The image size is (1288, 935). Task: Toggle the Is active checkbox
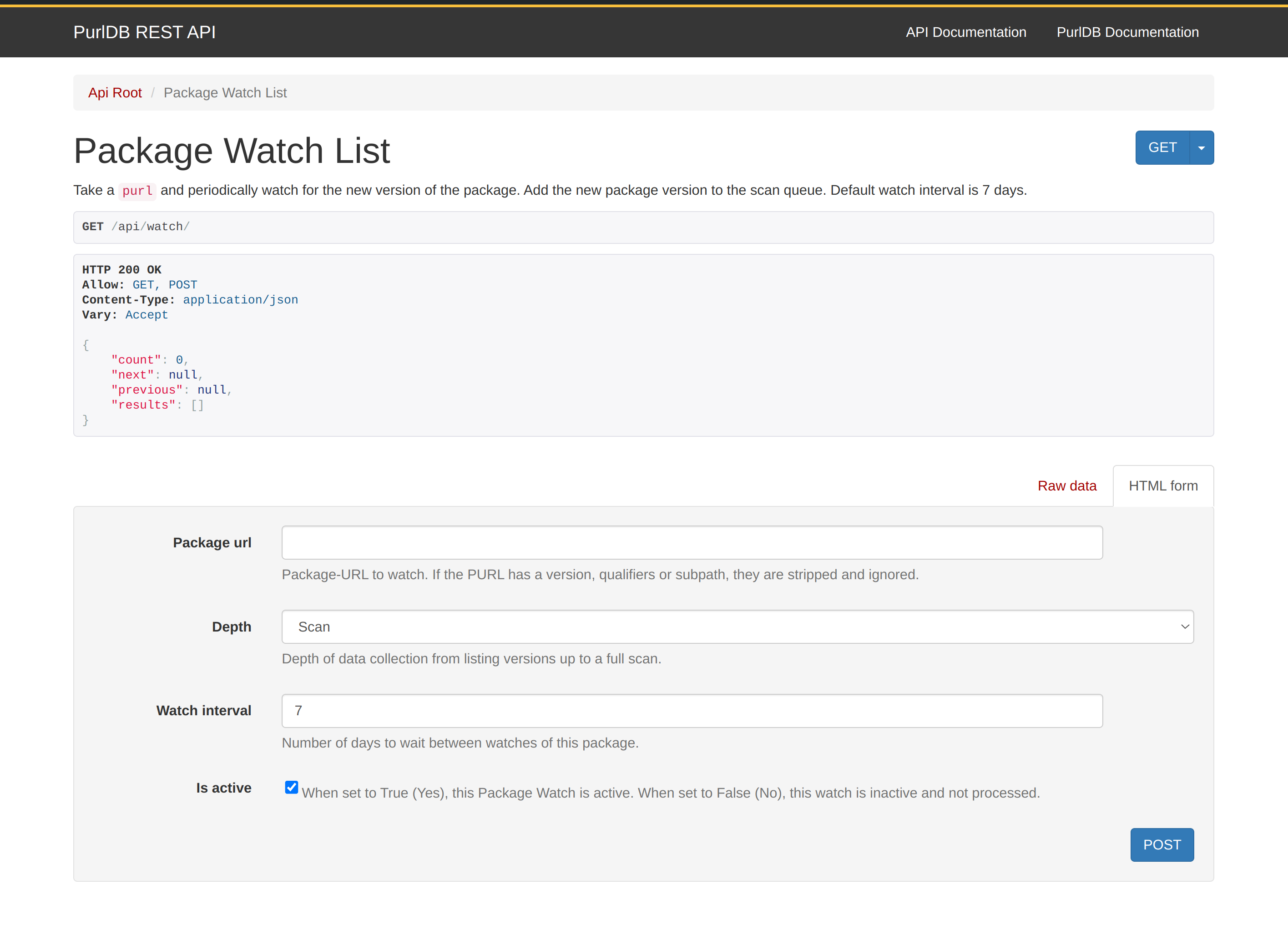pos(291,787)
